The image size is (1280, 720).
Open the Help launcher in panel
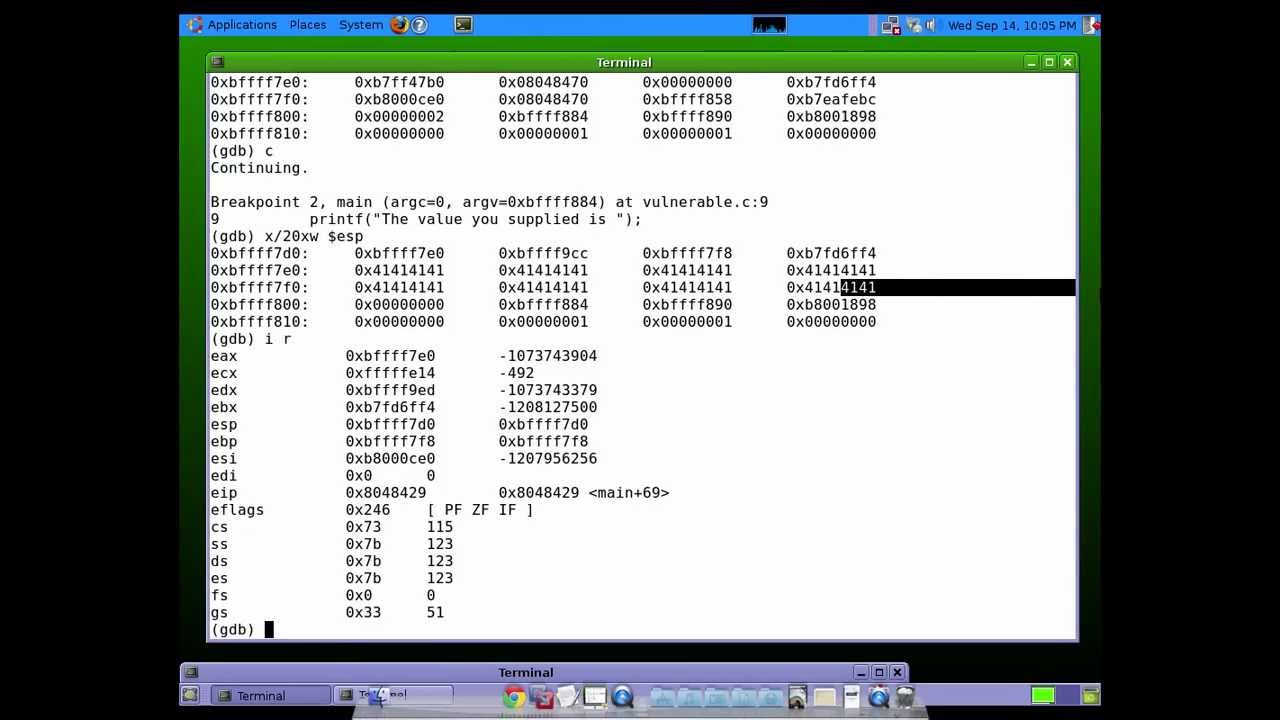(419, 25)
